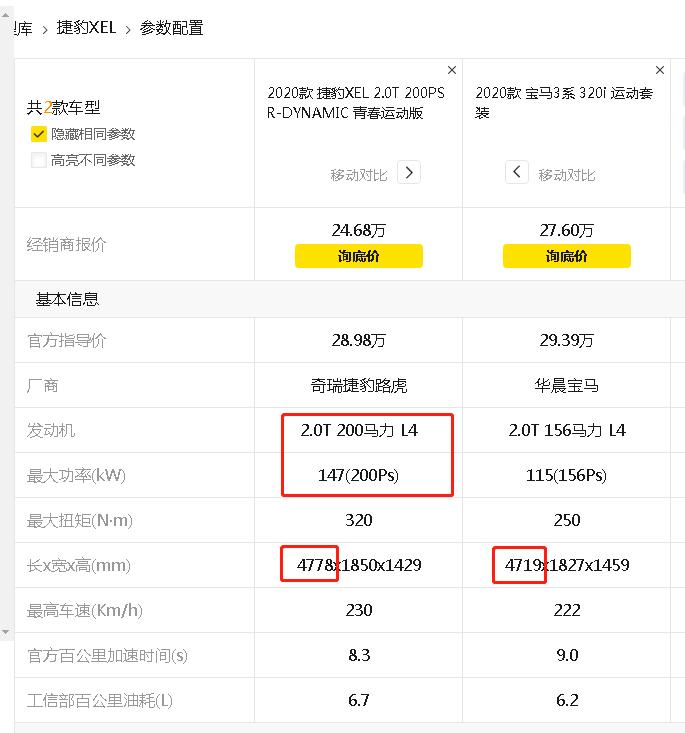The width and height of the screenshot is (685, 733).
Task: Click the 厂商 row label
Action: (43, 386)
